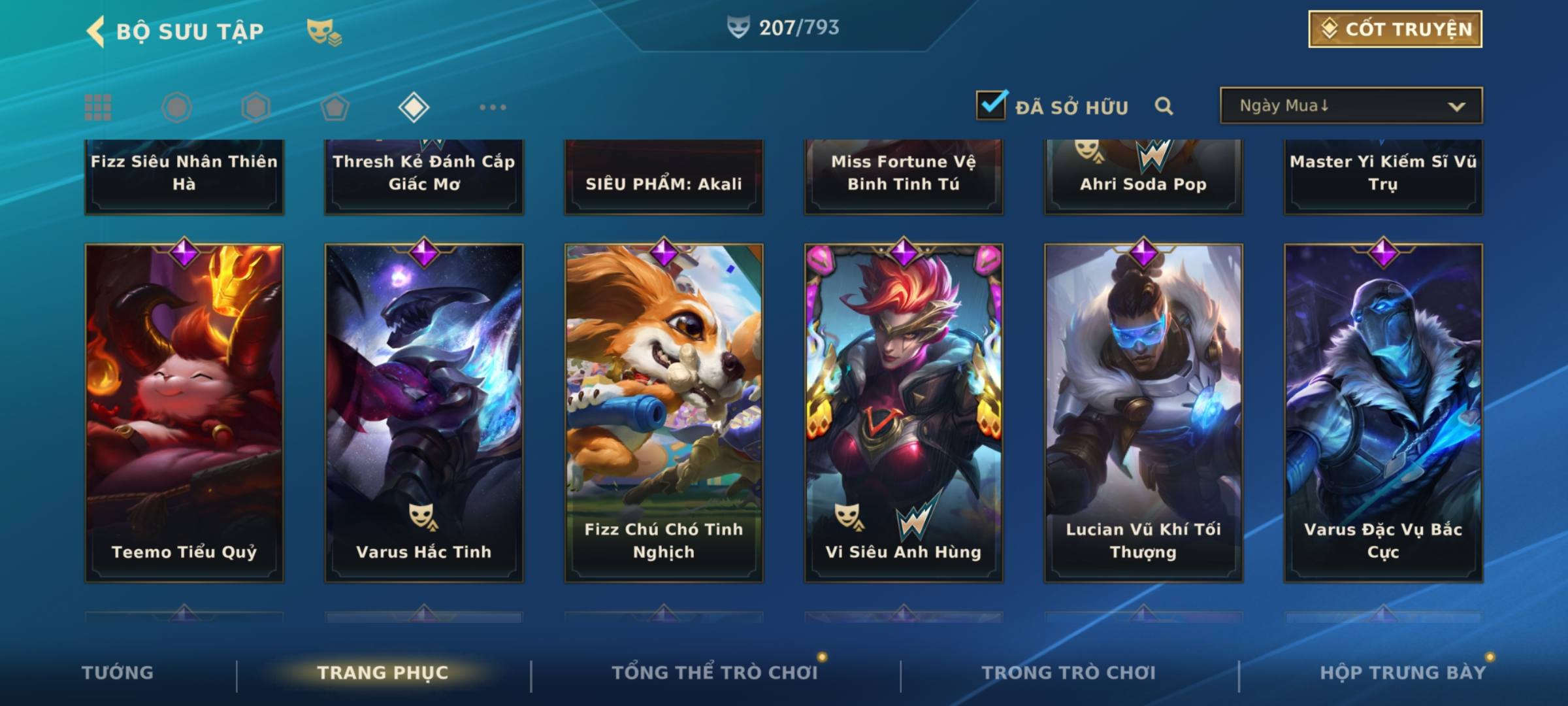Viewport: 1568px width, 706px height.
Task: Click the Cốt Truyện button
Action: (x=1395, y=29)
